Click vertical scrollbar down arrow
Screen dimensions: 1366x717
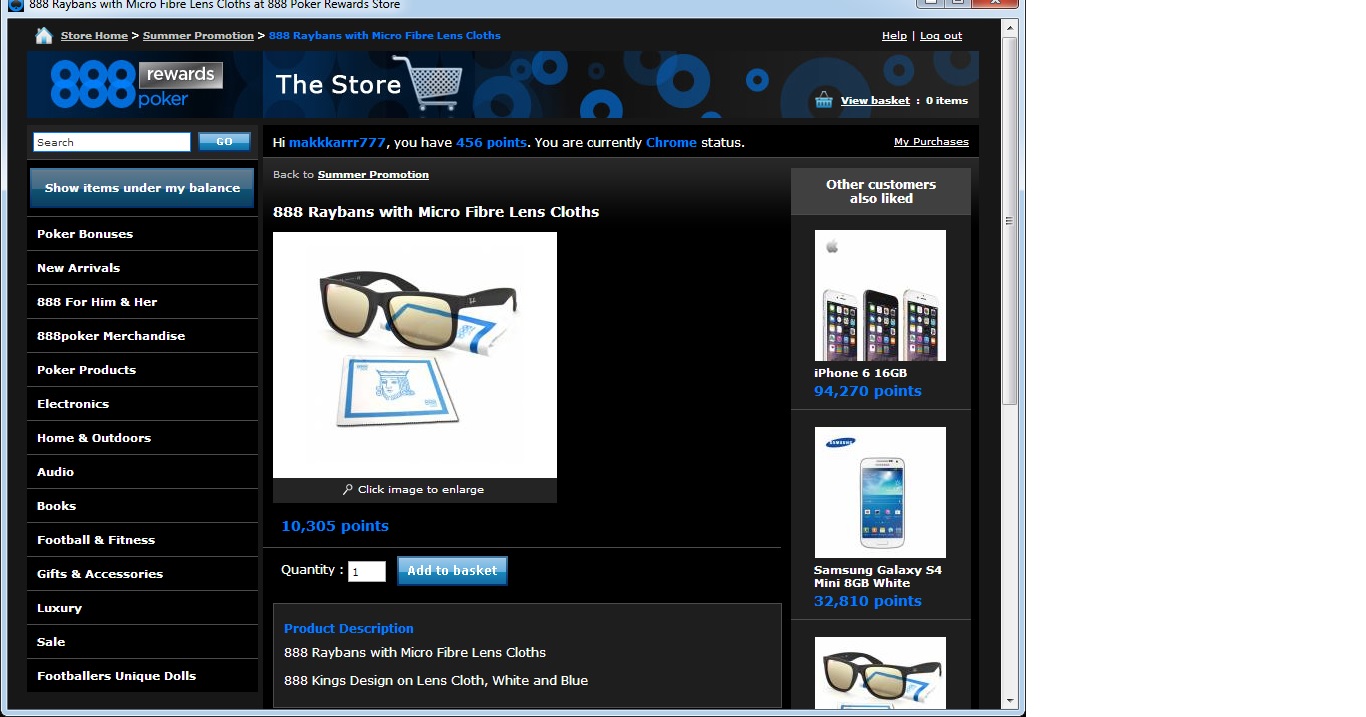point(1010,701)
